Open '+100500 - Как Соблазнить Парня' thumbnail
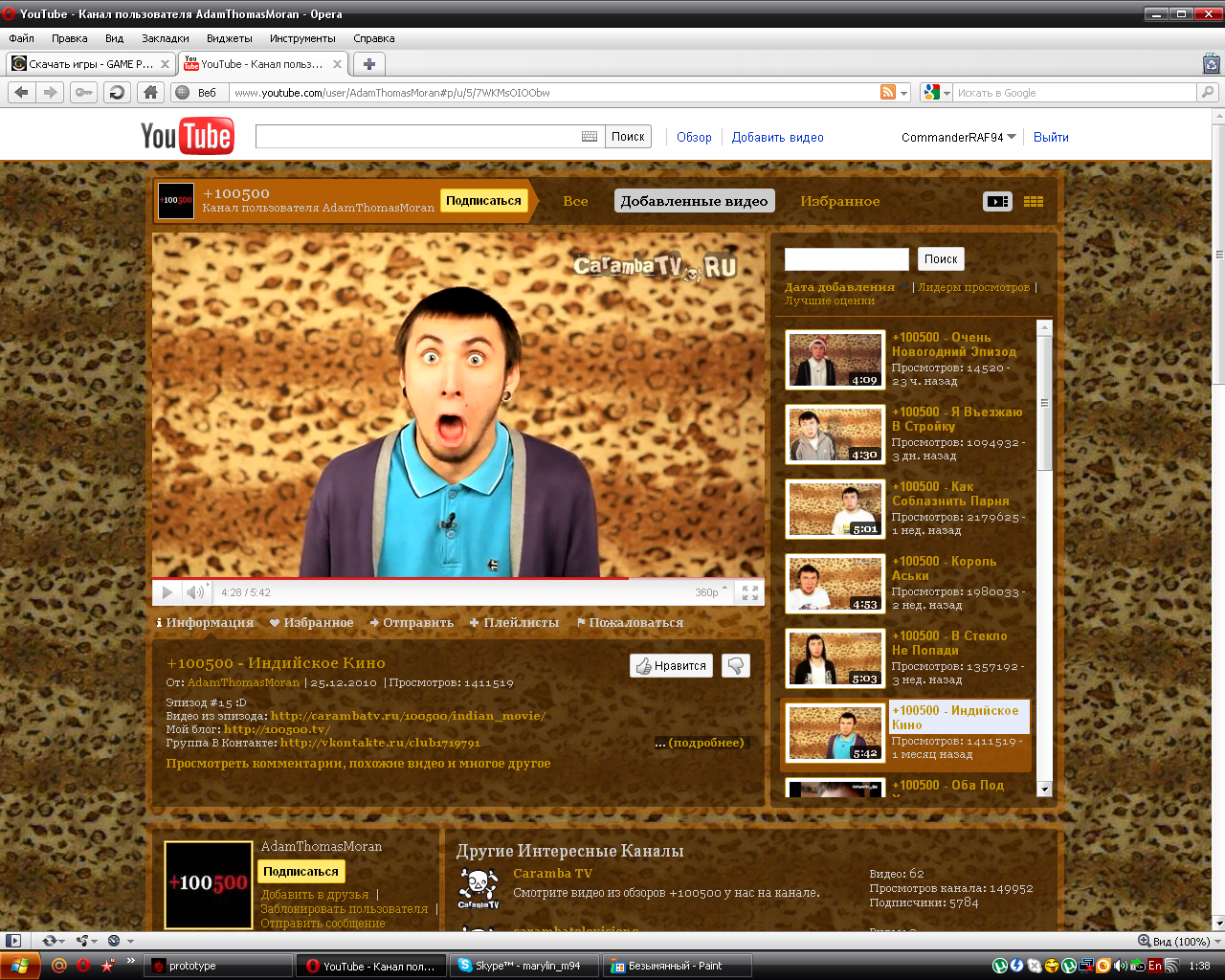Viewport: 1225px width, 980px height. pos(835,508)
